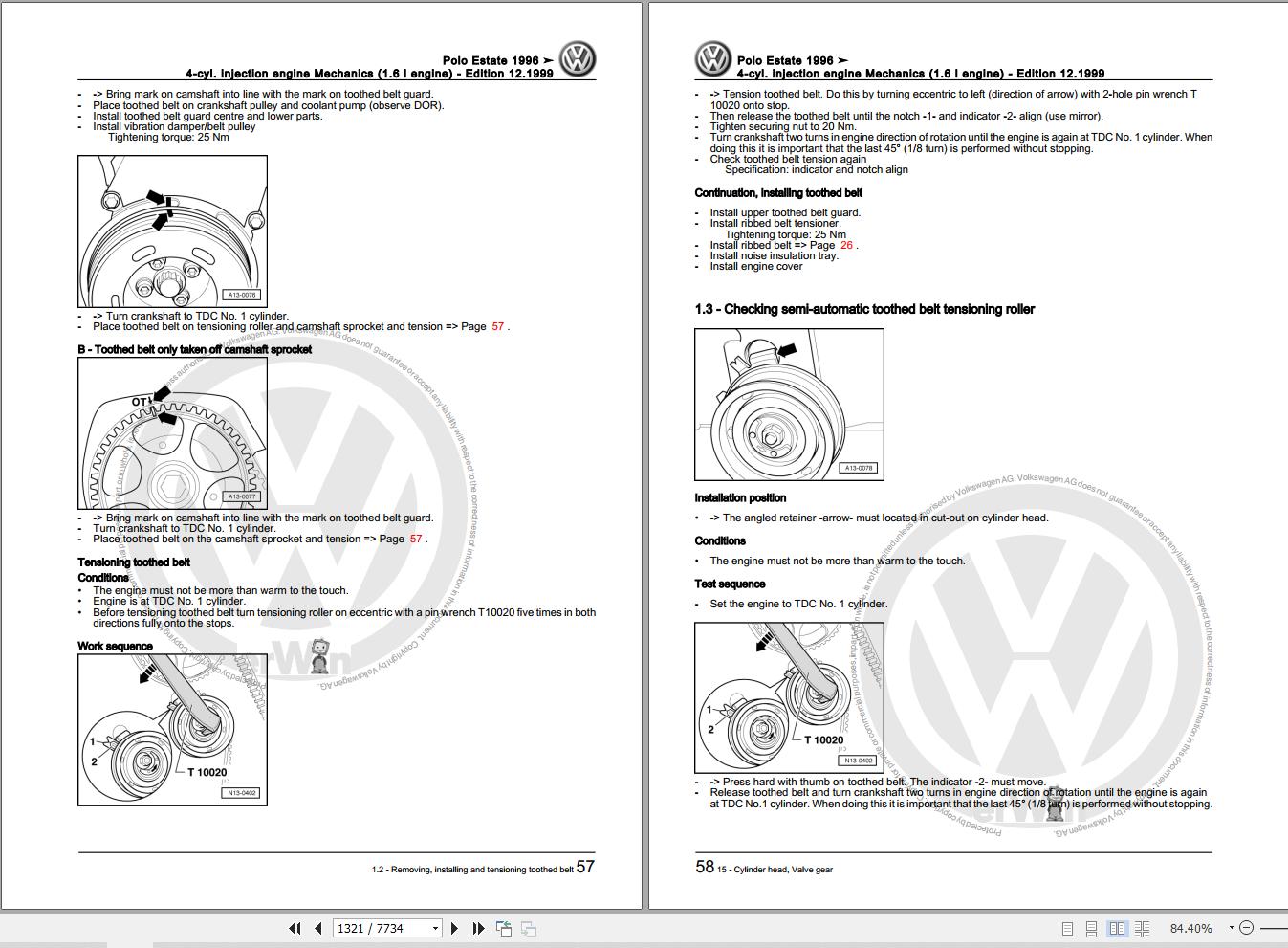Click the zoom slider track
Viewport: 1288px width, 948px height.
pyautogui.click(x=1274, y=928)
